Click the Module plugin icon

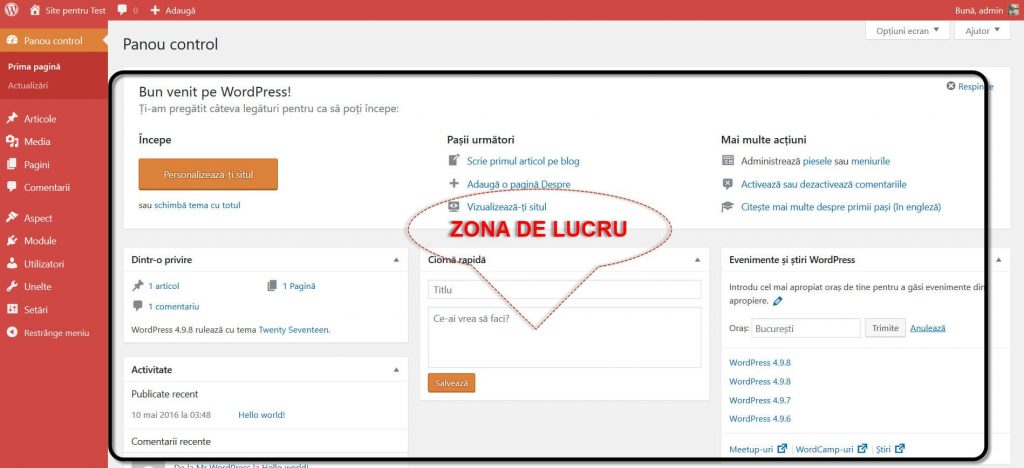[12, 240]
